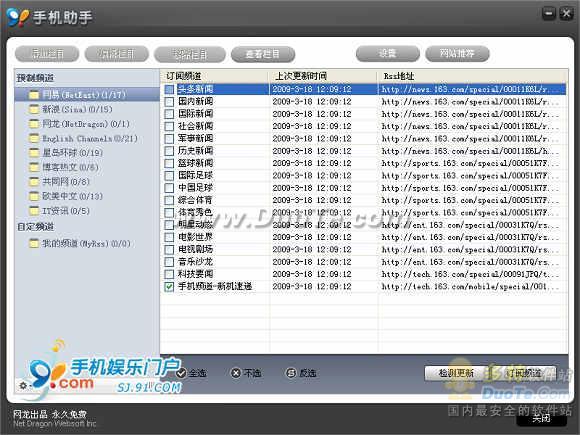Click the 反选 invert selection icon
Viewport: 580px width, 435px height.
click(291, 373)
